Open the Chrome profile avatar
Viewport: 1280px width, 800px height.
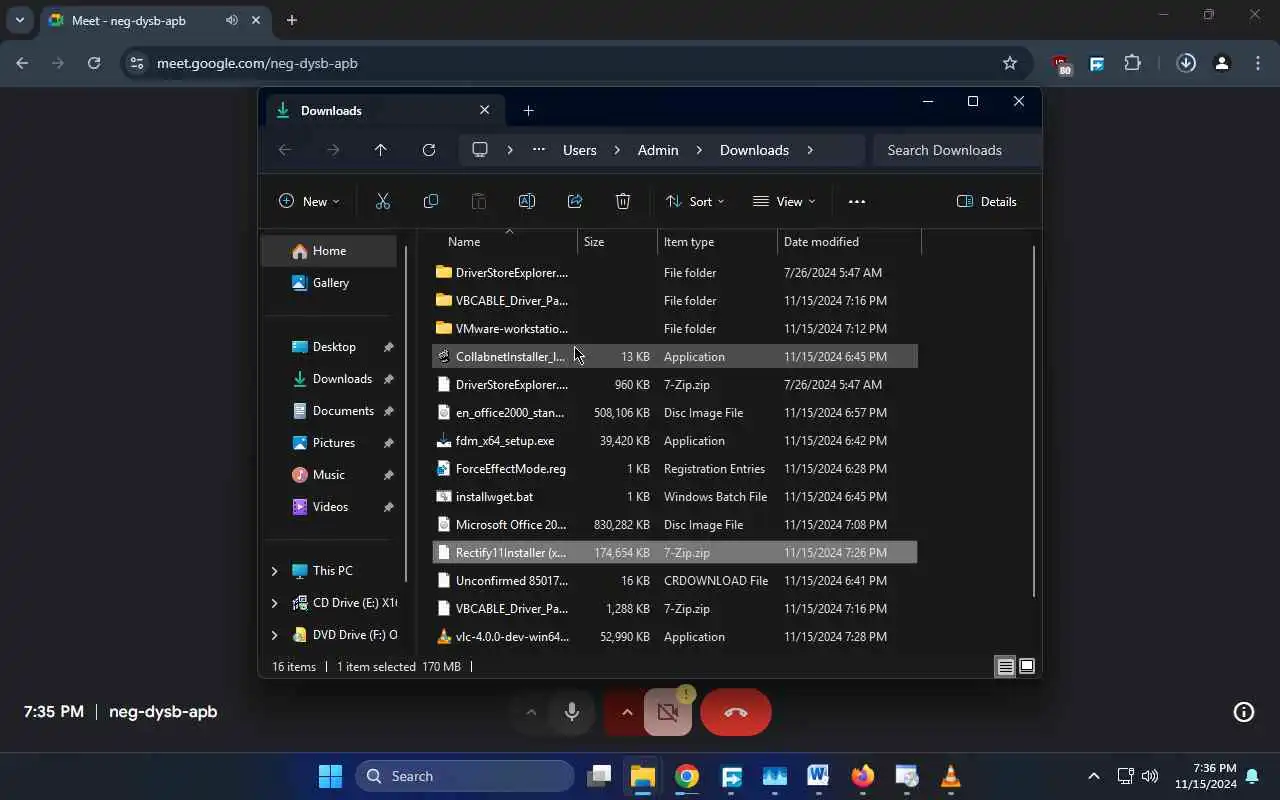[x=1222, y=63]
